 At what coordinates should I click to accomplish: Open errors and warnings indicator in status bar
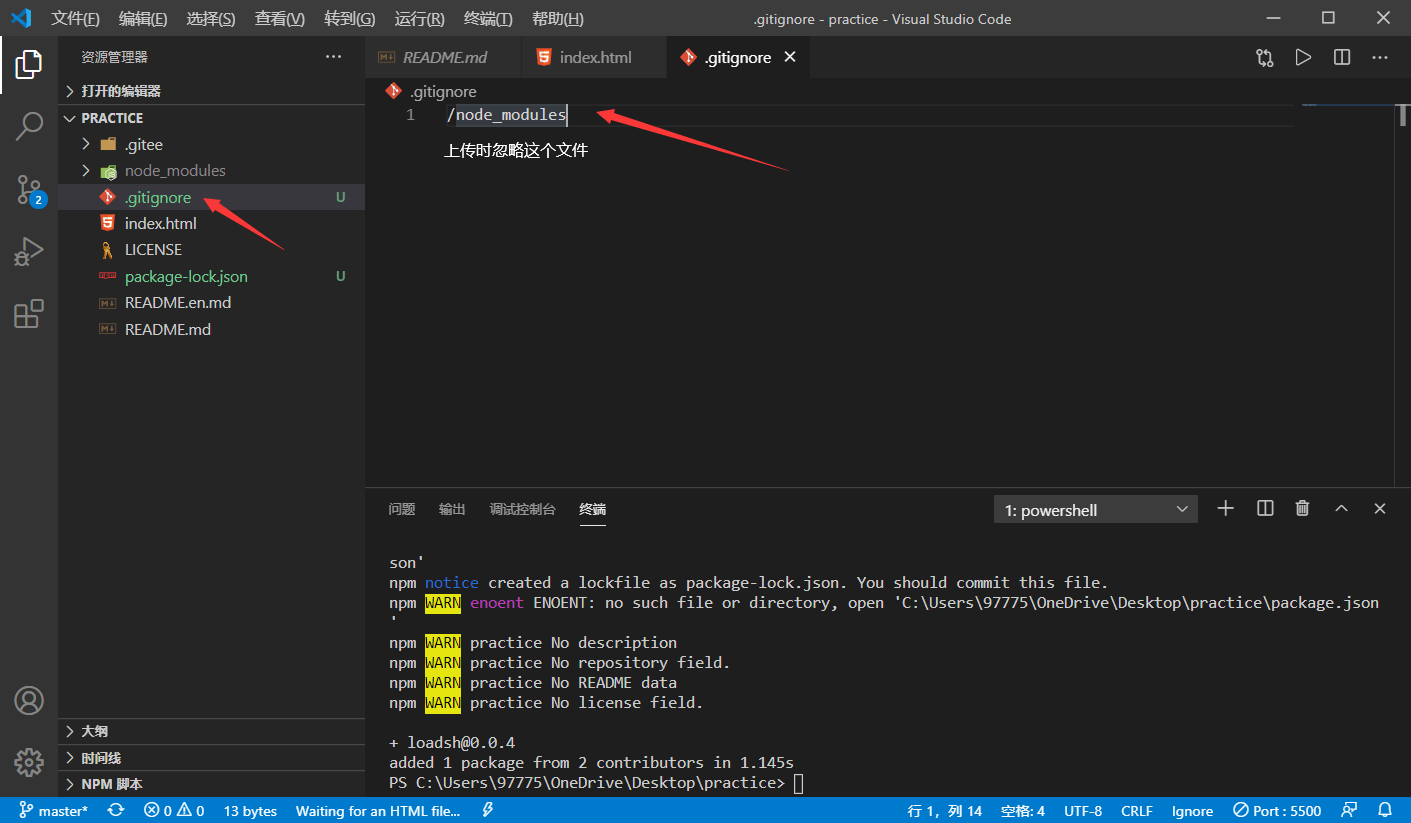(x=174, y=810)
